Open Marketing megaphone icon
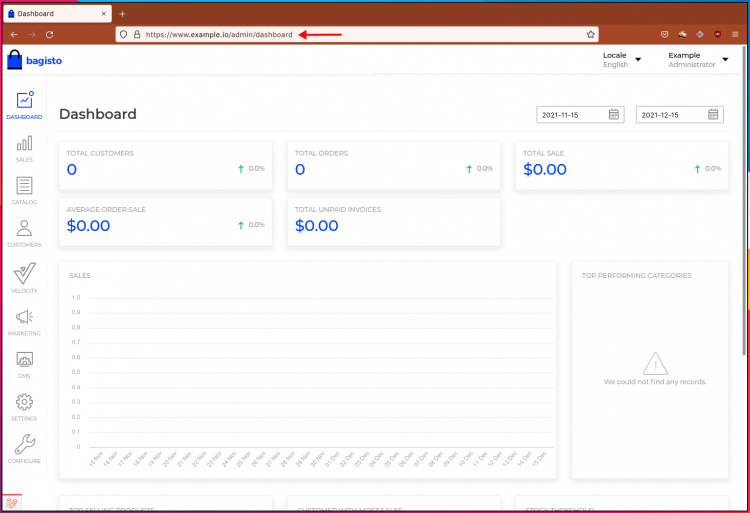The height and width of the screenshot is (513, 750). tap(24, 318)
